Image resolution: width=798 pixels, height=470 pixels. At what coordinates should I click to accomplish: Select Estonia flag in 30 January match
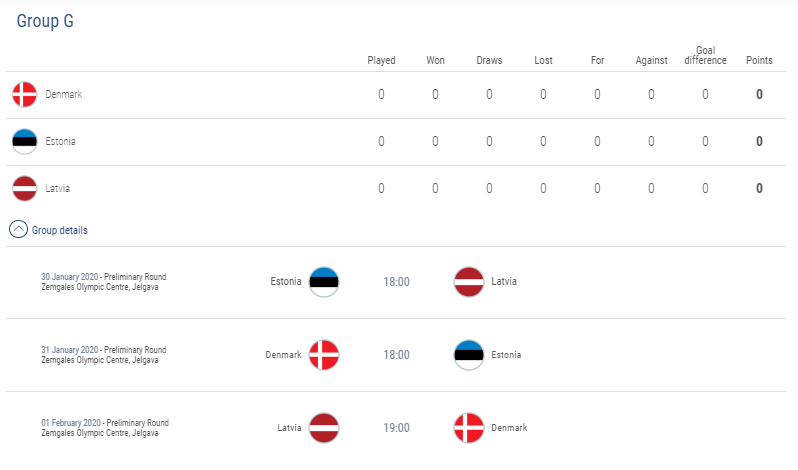324,282
